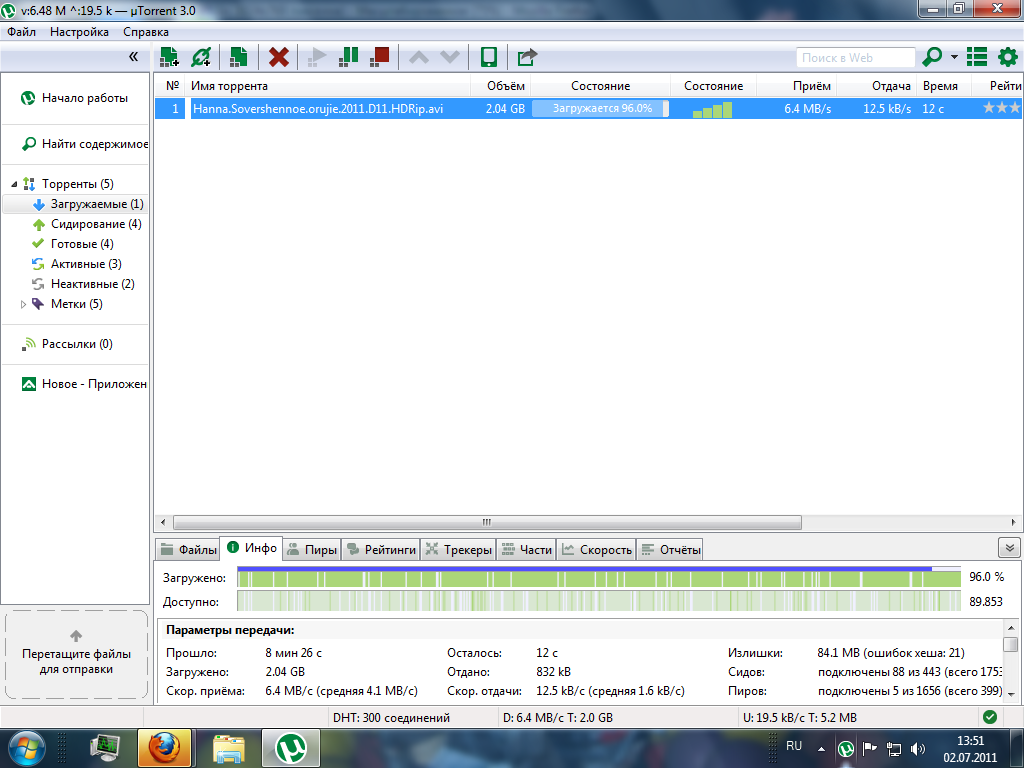Pause the torrent download
The width and height of the screenshot is (1024, 768).
click(348, 57)
